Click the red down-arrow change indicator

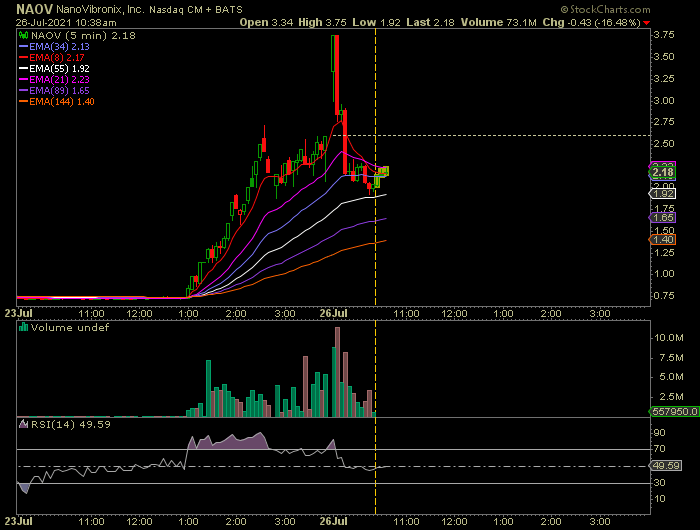646,23
